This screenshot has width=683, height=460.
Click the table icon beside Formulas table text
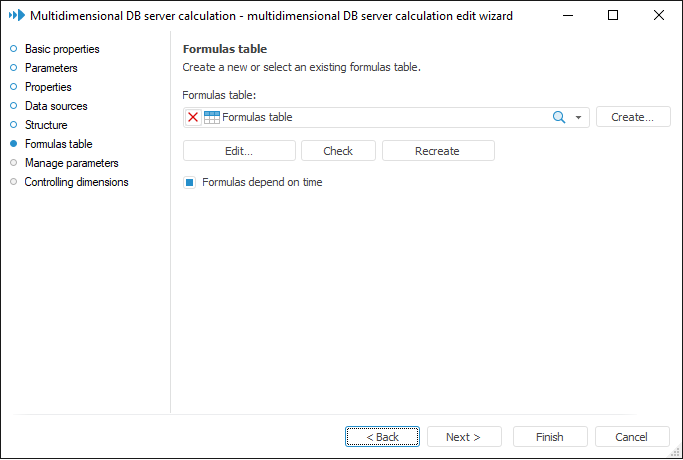click(211, 117)
